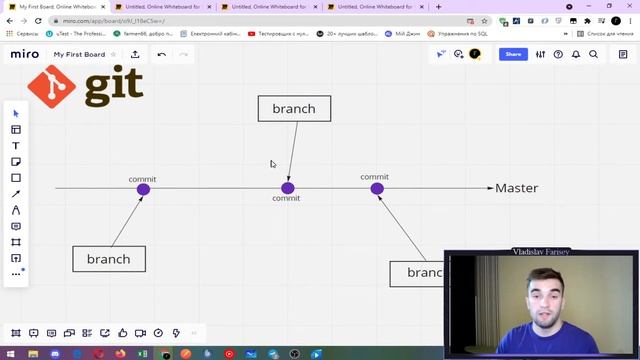Click the My First Board title
Viewport: 640px width, 360px height.
point(79,54)
